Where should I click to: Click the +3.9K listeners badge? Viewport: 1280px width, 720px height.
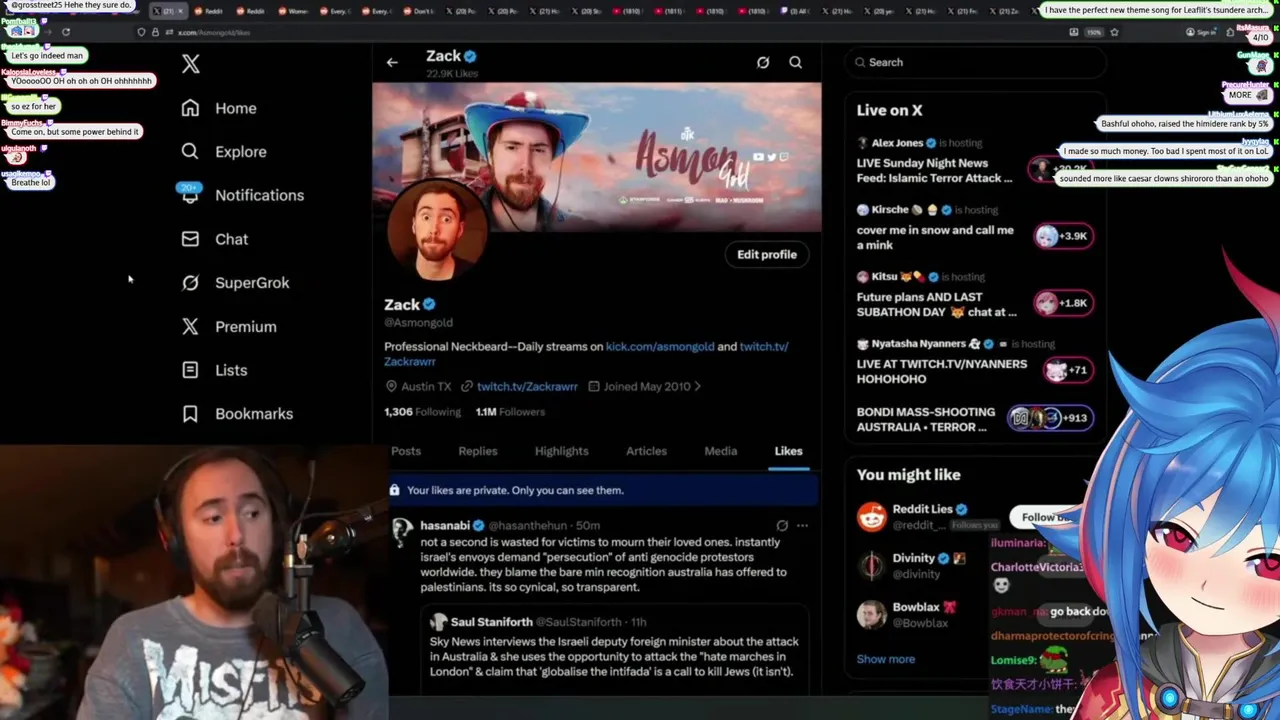tap(1063, 236)
